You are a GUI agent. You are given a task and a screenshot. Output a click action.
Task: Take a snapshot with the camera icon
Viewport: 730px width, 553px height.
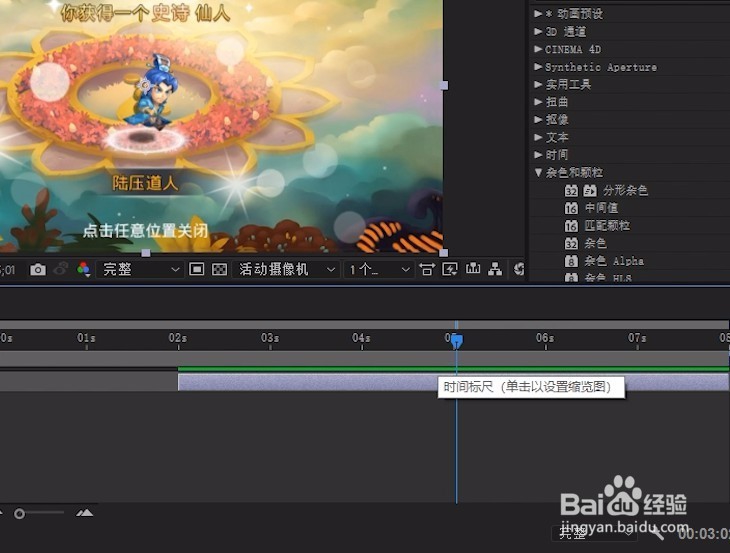pyautogui.click(x=38, y=270)
